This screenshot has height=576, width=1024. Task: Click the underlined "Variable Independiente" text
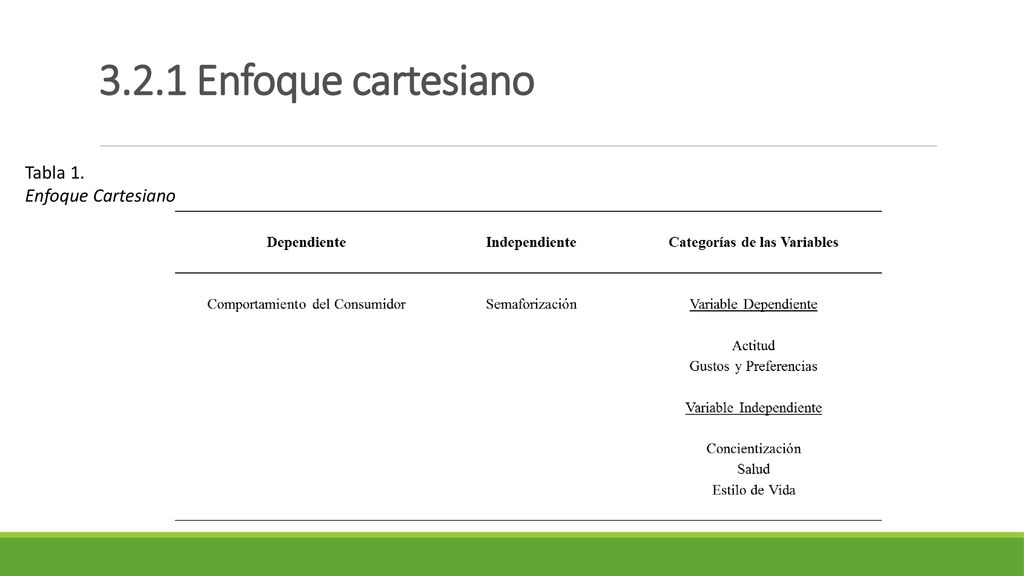(753, 408)
